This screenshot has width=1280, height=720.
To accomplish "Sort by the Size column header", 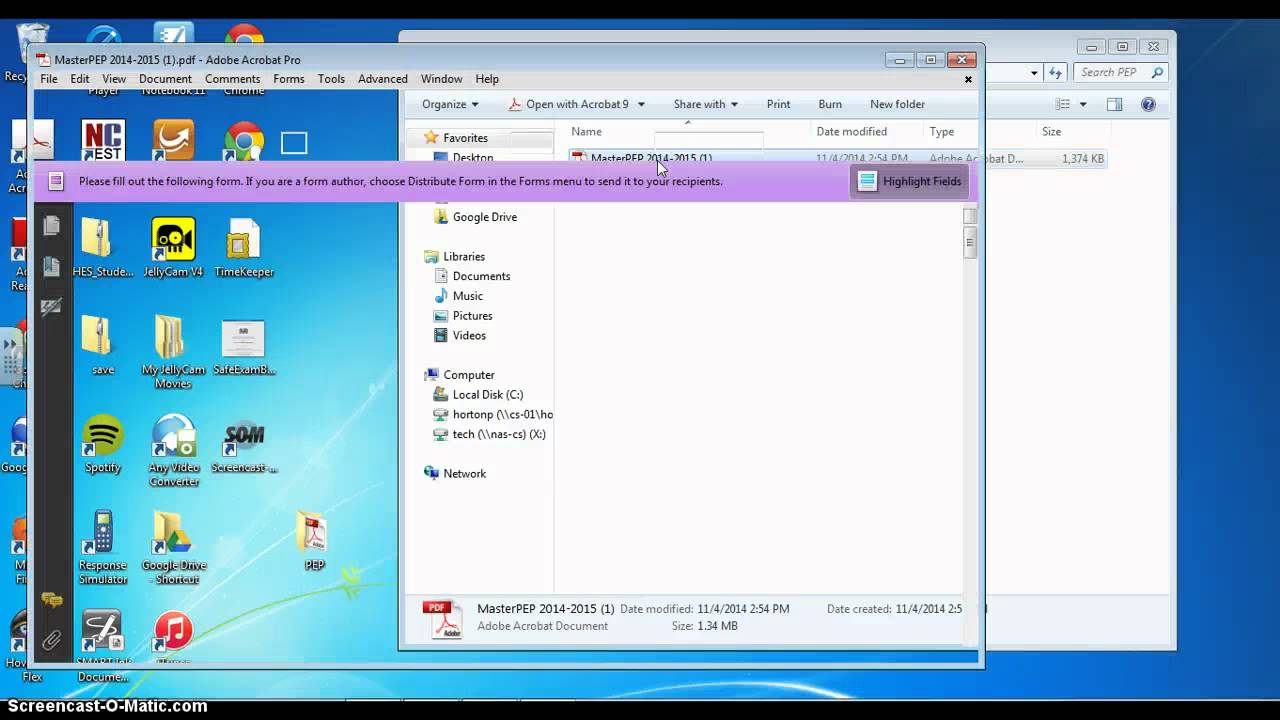I will [1051, 131].
